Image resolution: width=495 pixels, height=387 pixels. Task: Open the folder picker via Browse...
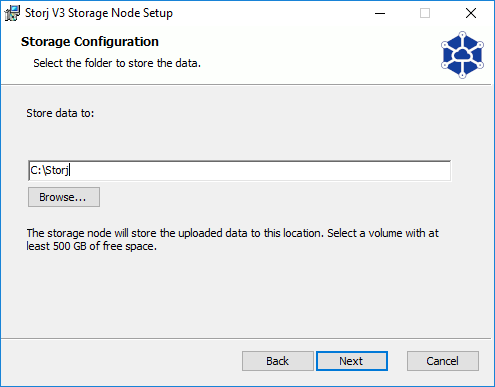click(x=64, y=197)
